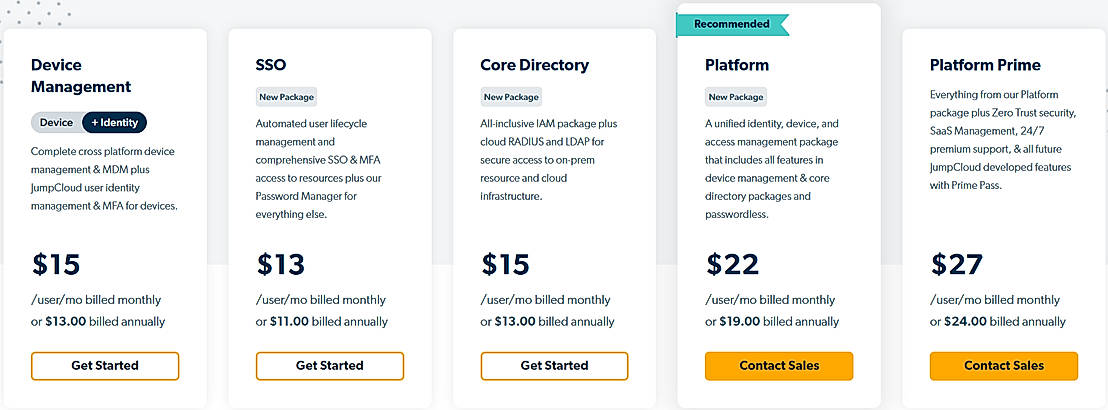Click the $13 price on SSO card
This screenshot has width=1108, height=410.
coord(281,264)
